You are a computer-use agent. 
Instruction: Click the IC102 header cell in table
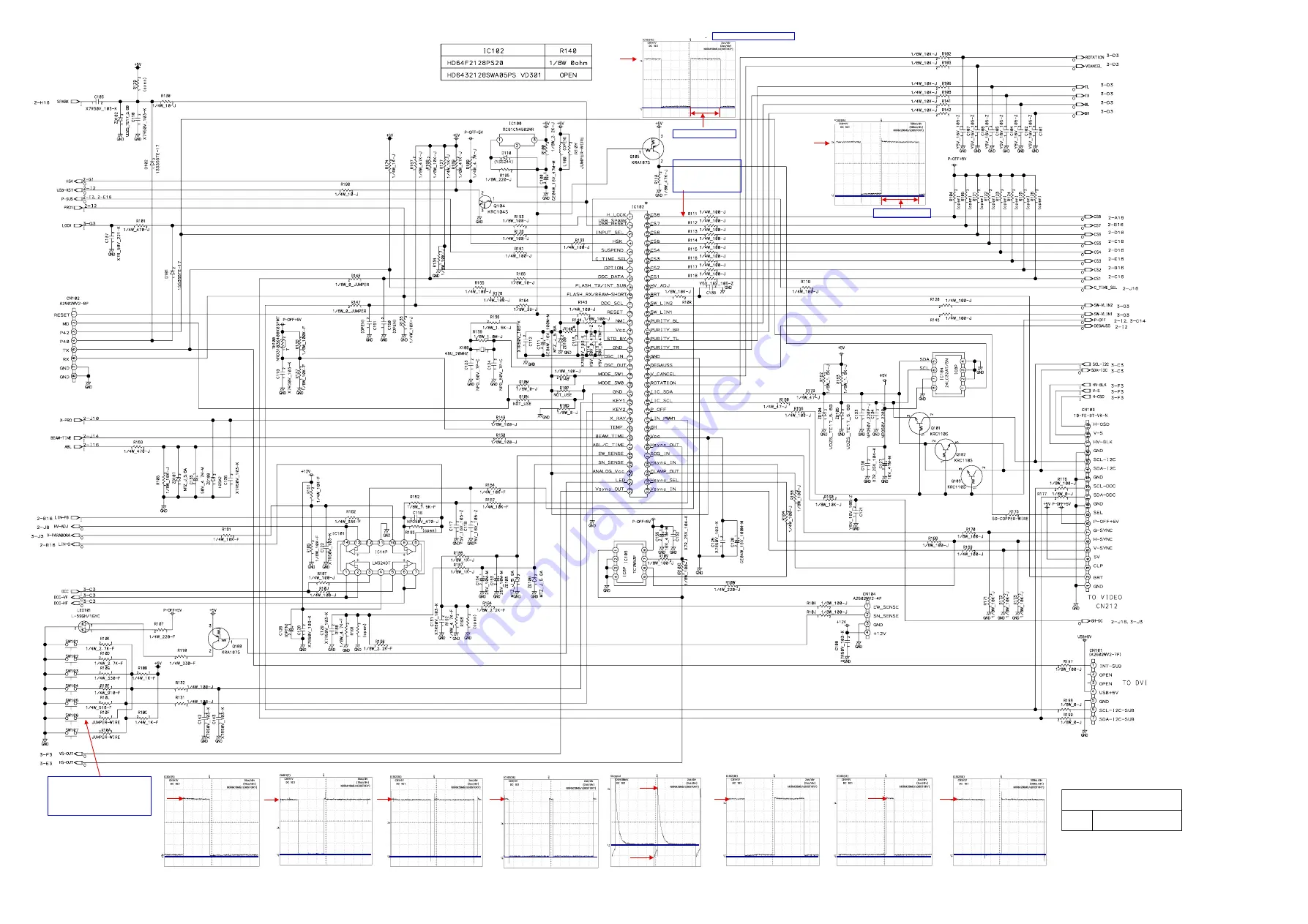[x=493, y=50]
